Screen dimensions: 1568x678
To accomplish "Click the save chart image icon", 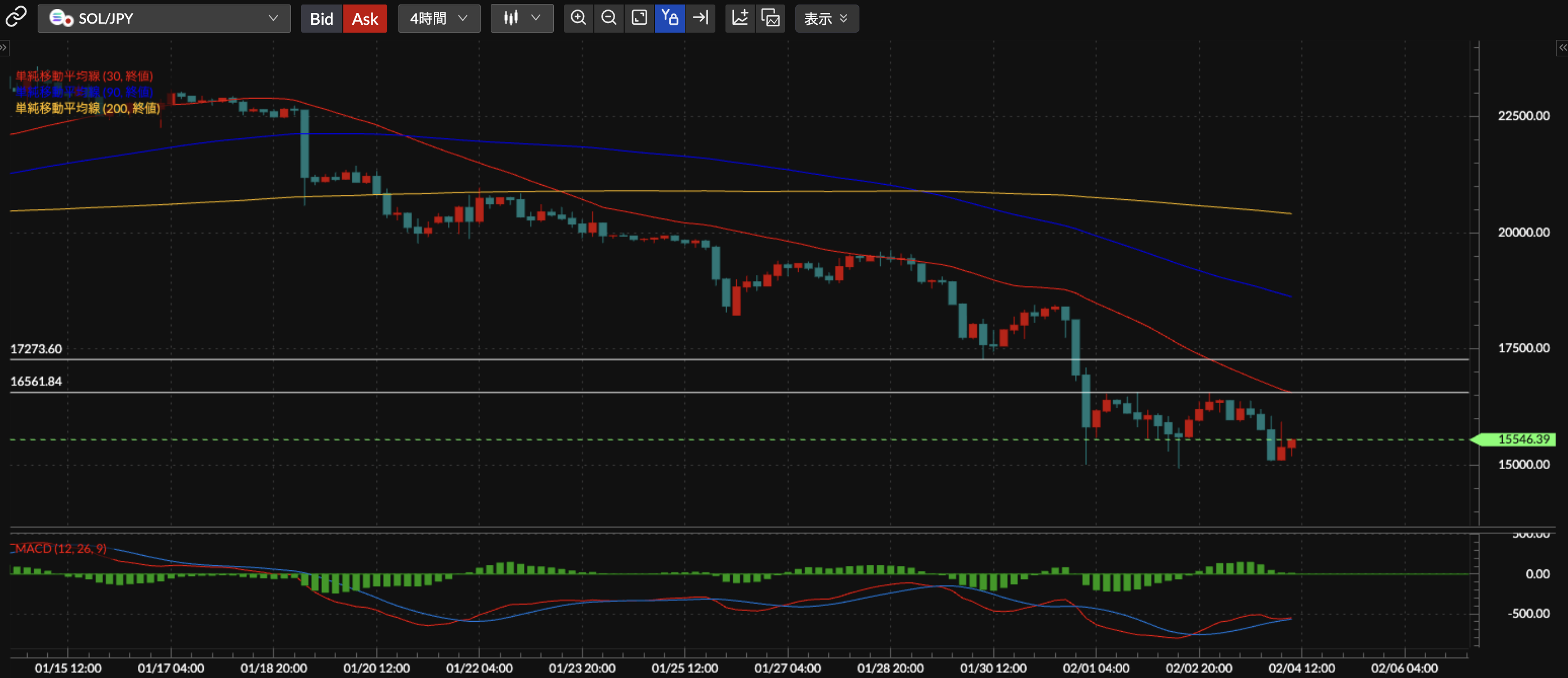I will tap(770, 17).
